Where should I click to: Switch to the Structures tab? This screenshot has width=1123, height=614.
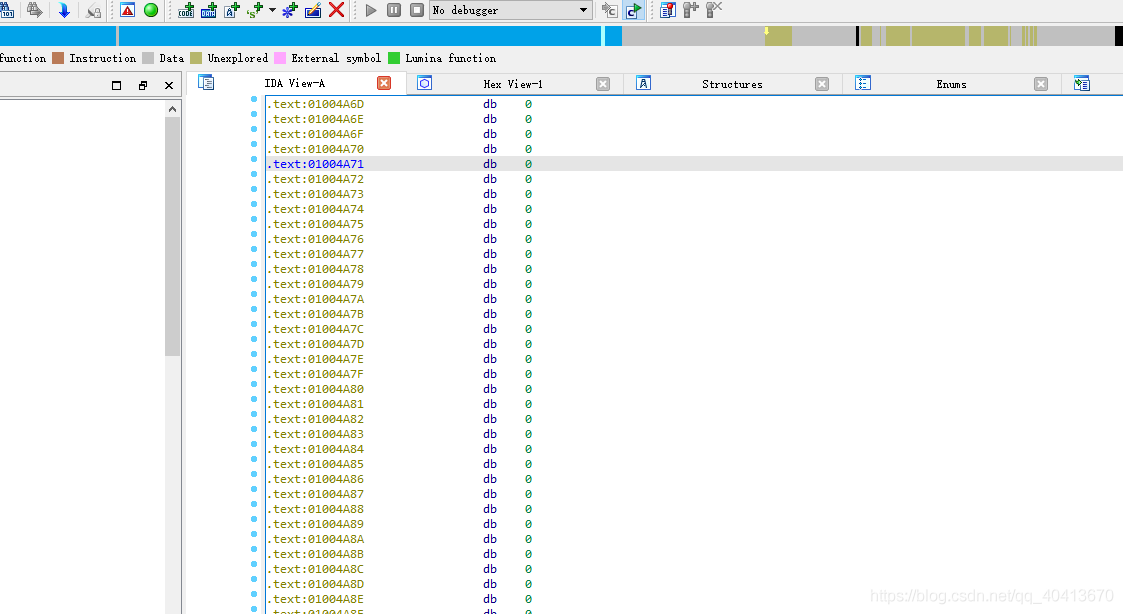[732, 84]
